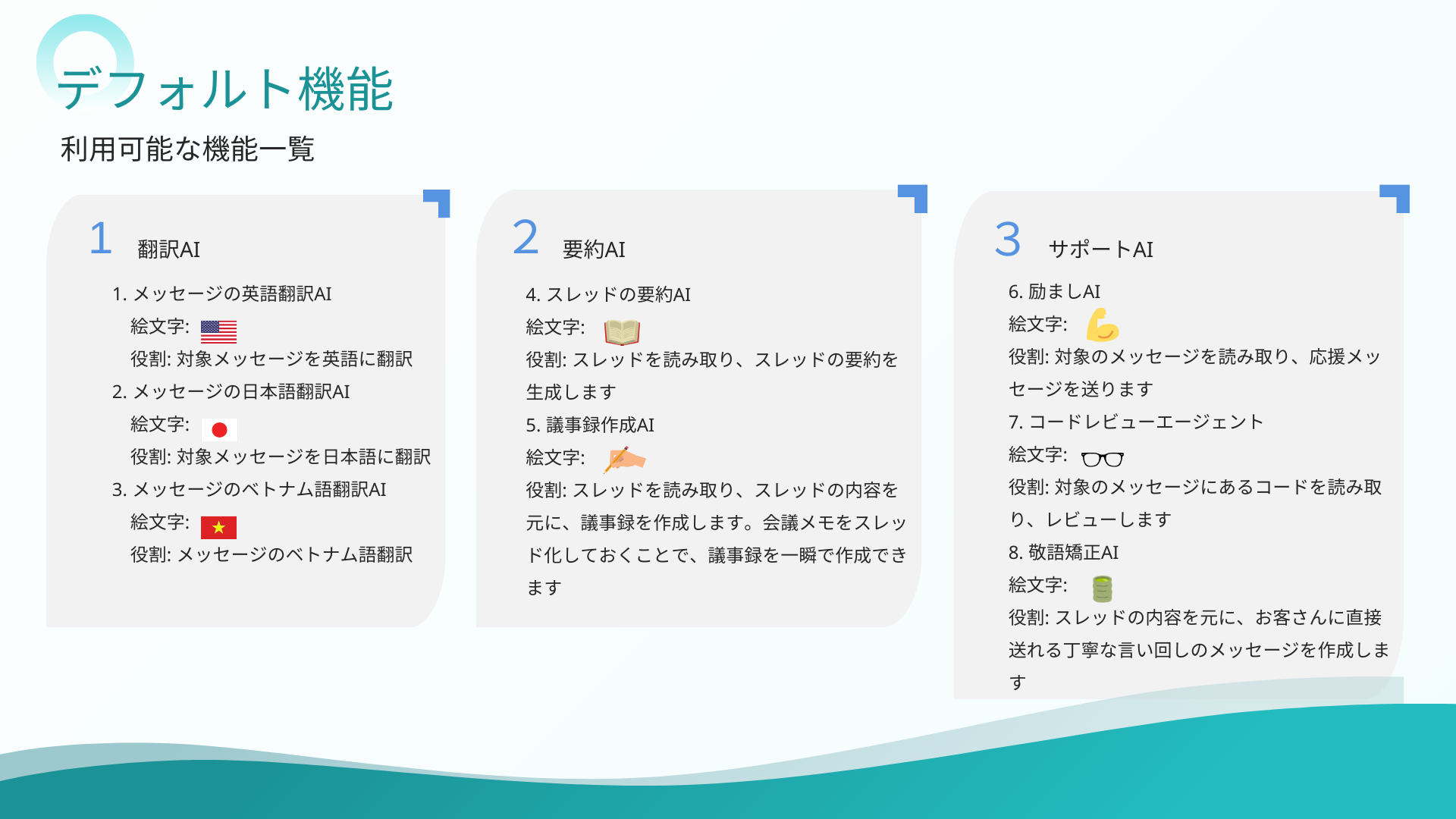Select the subtitle 利用可能な機能一覧
The width and height of the screenshot is (1456, 819).
187,149
